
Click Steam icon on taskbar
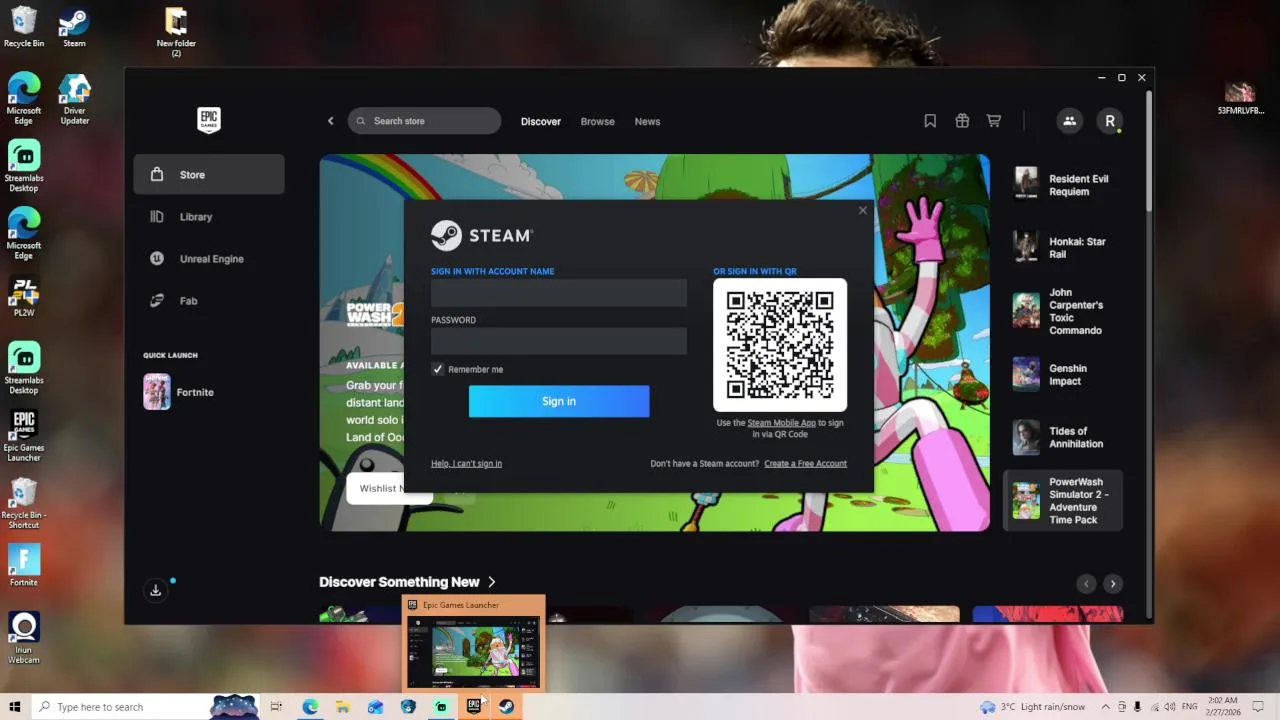507,707
